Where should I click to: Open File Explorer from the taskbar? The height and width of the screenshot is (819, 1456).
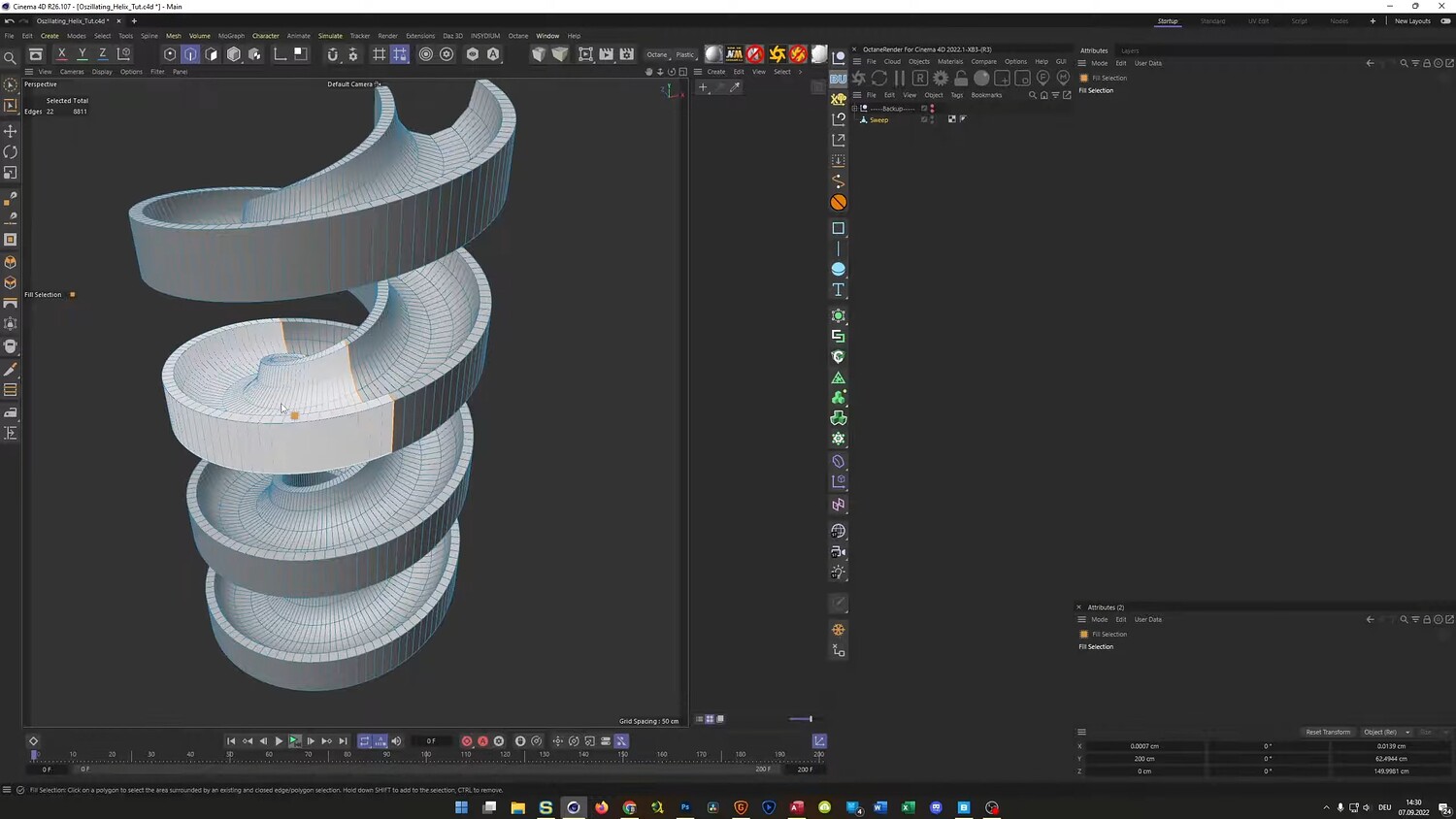pos(518,807)
